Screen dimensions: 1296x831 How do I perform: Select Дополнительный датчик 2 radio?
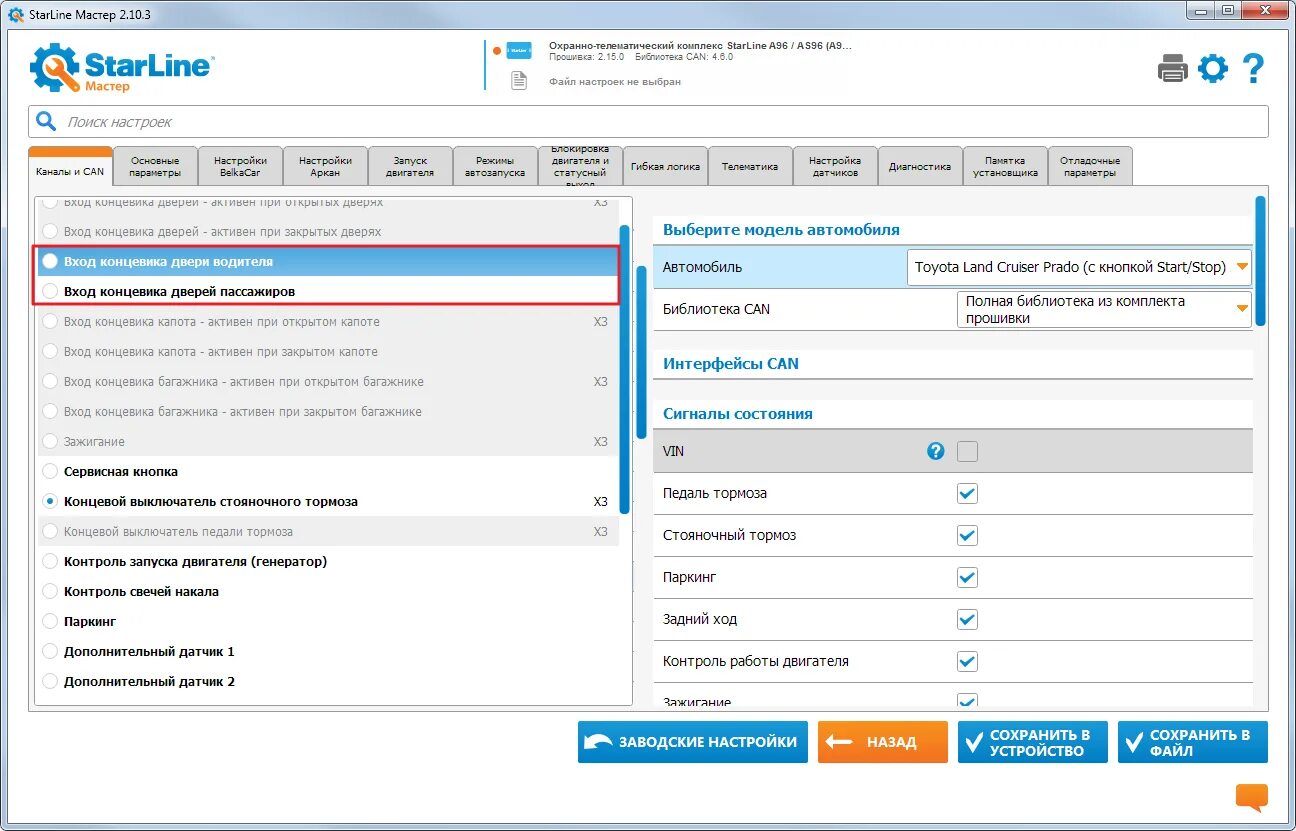(50, 681)
